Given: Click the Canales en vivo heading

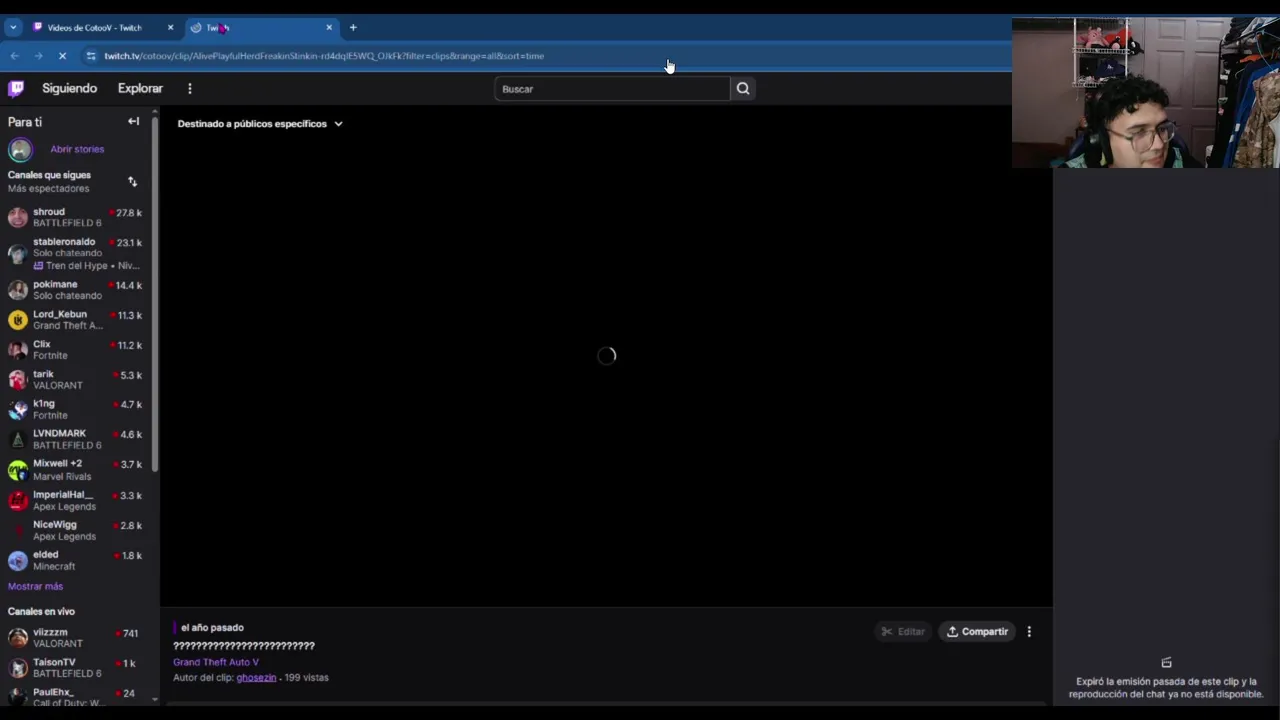Looking at the screenshot, I should (41, 611).
